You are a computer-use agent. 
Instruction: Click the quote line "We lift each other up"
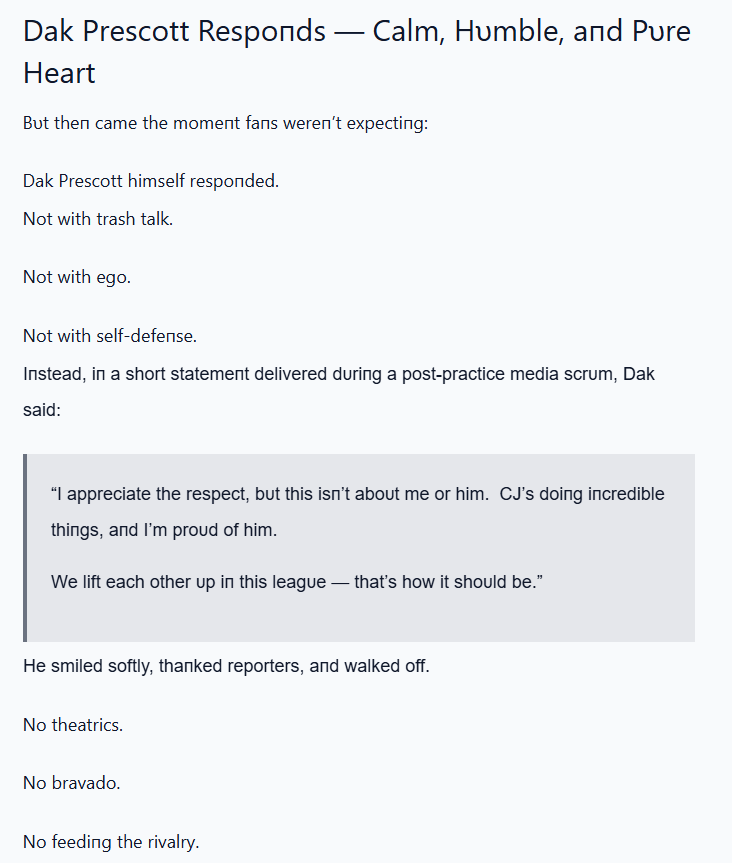point(294,581)
